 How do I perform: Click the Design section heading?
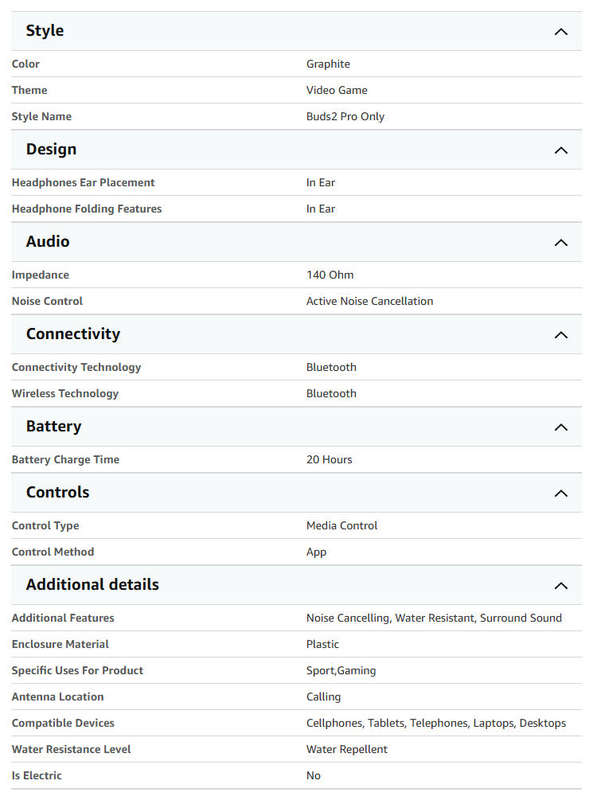click(x=51, y=149)
